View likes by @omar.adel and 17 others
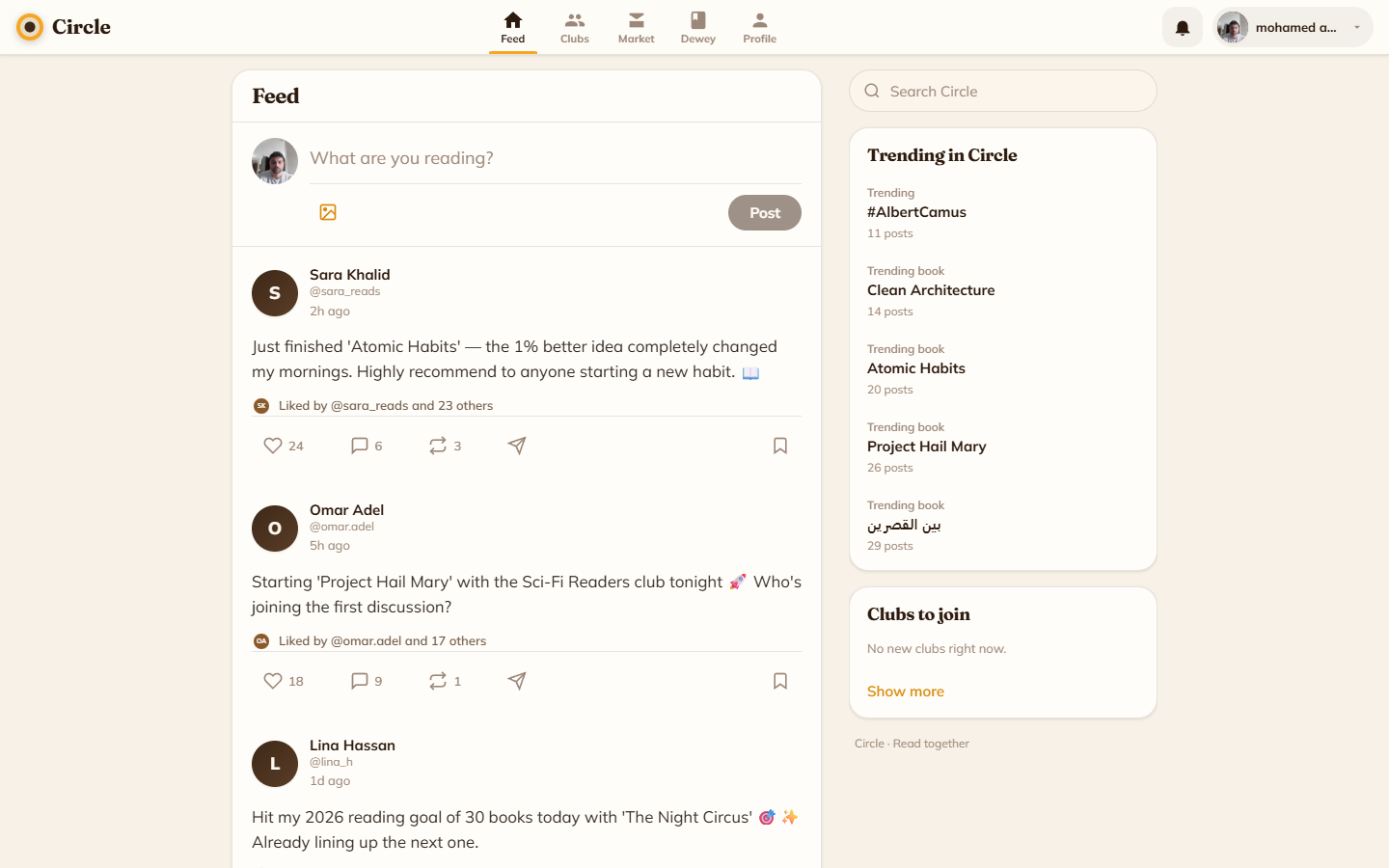The width and height of the screenshot is (1389, 868). point(382,641)
